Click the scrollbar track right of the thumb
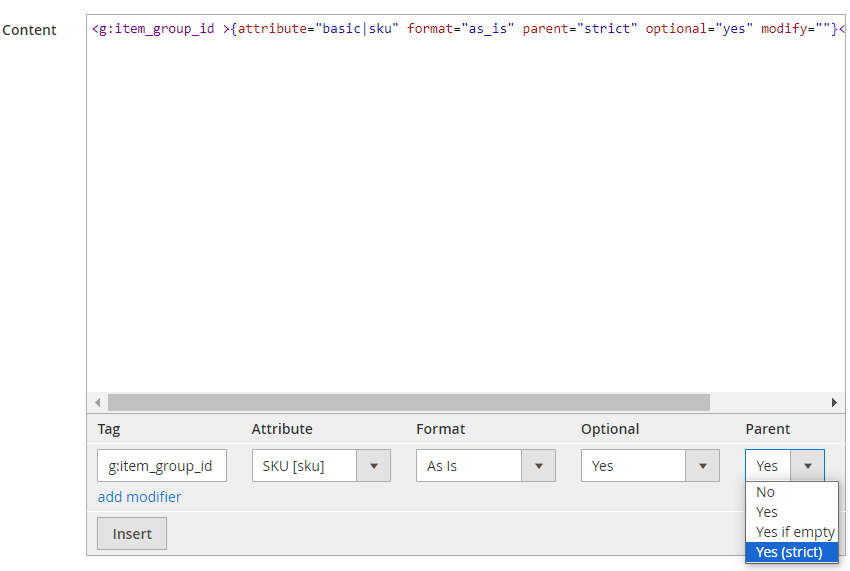The width and height of the screenshot is (850, 571). 768,402
